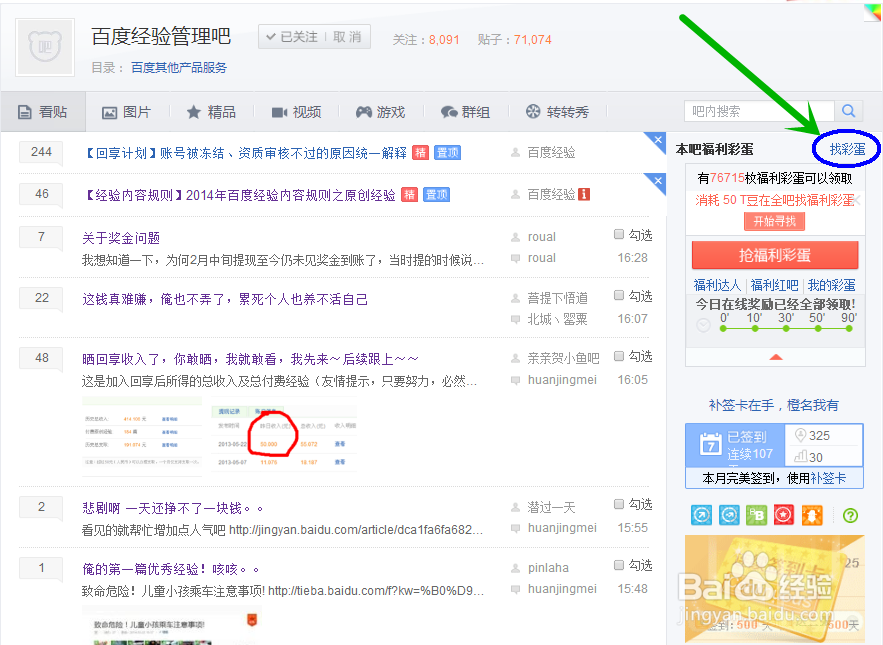
Task: Click 已关注 follow status button
Action: tap(292, 37)
